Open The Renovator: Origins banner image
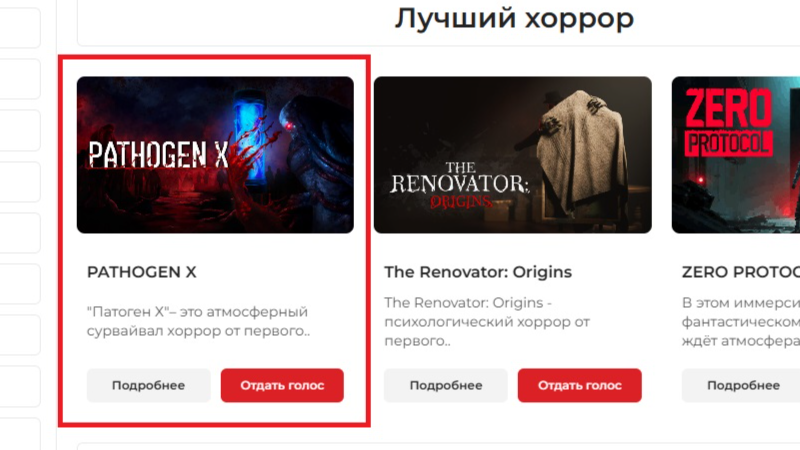This screenshot has width=800, height=450. [512, 155]
